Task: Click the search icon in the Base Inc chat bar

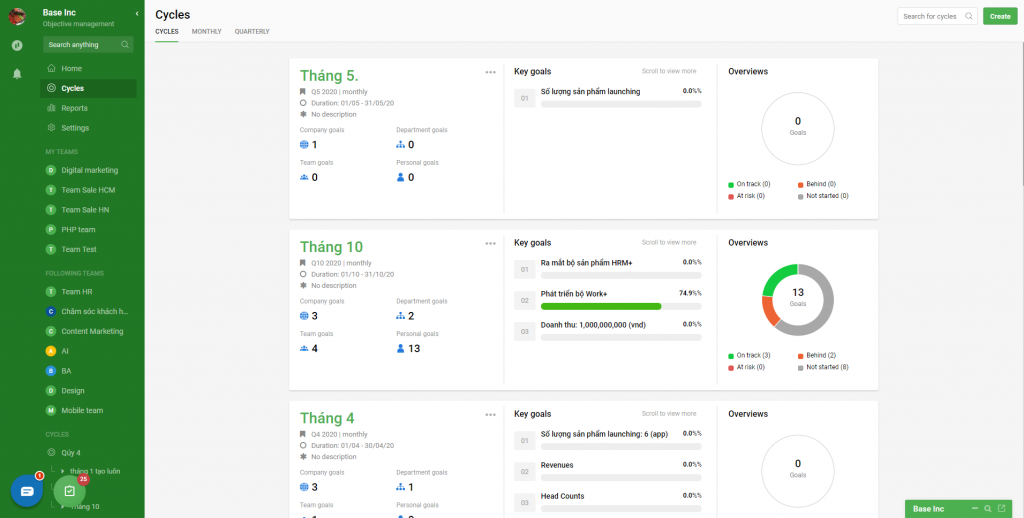Action: pyautogui.click(x=987, y=509)
